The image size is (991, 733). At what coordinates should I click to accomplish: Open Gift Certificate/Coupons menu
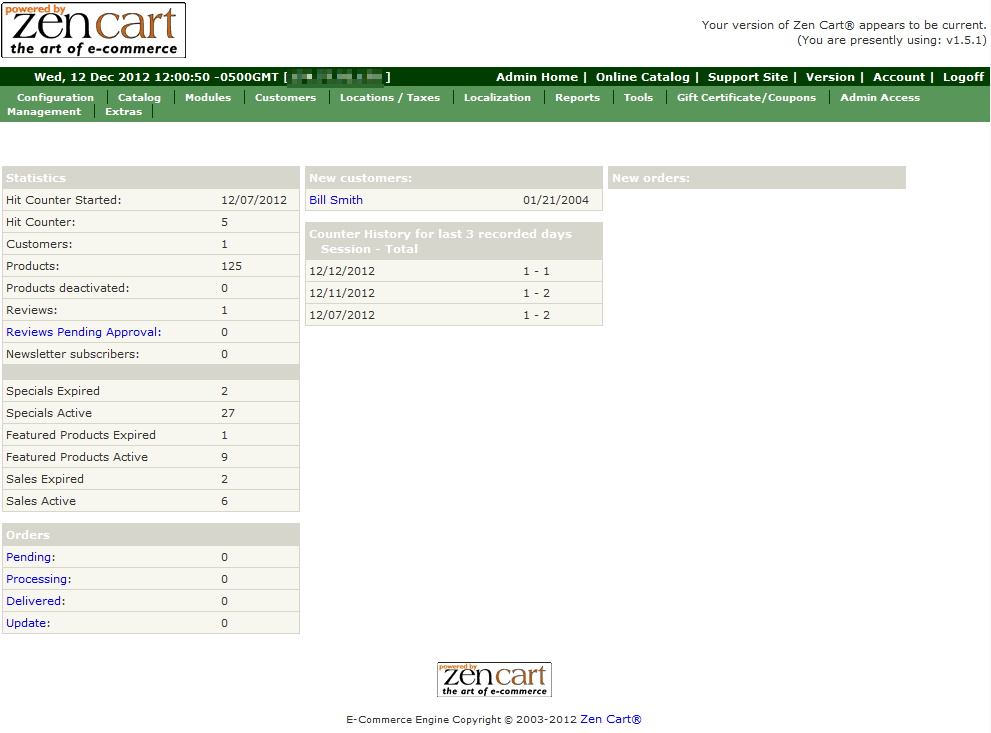coord(746,98)
